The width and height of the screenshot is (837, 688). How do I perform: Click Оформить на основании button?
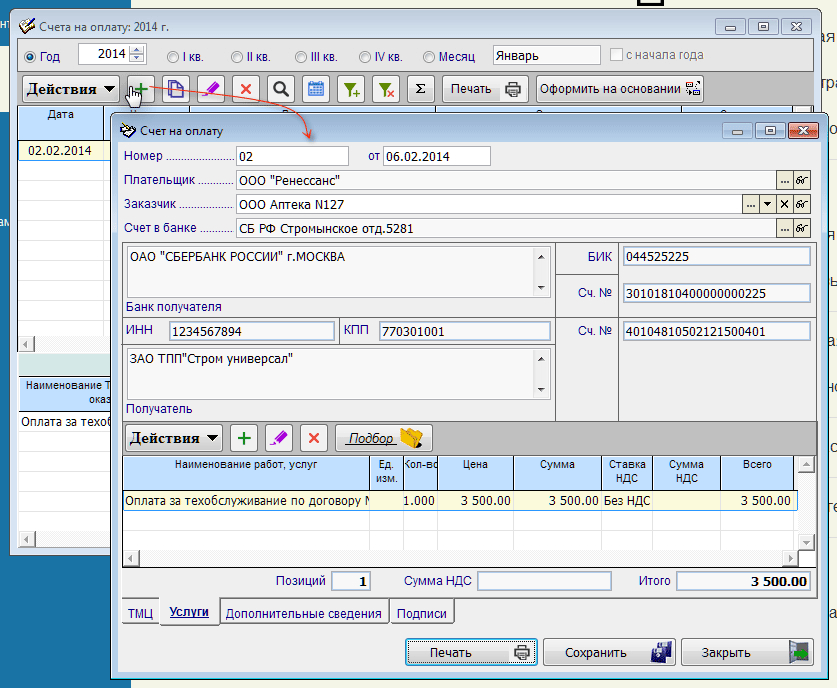620,89
